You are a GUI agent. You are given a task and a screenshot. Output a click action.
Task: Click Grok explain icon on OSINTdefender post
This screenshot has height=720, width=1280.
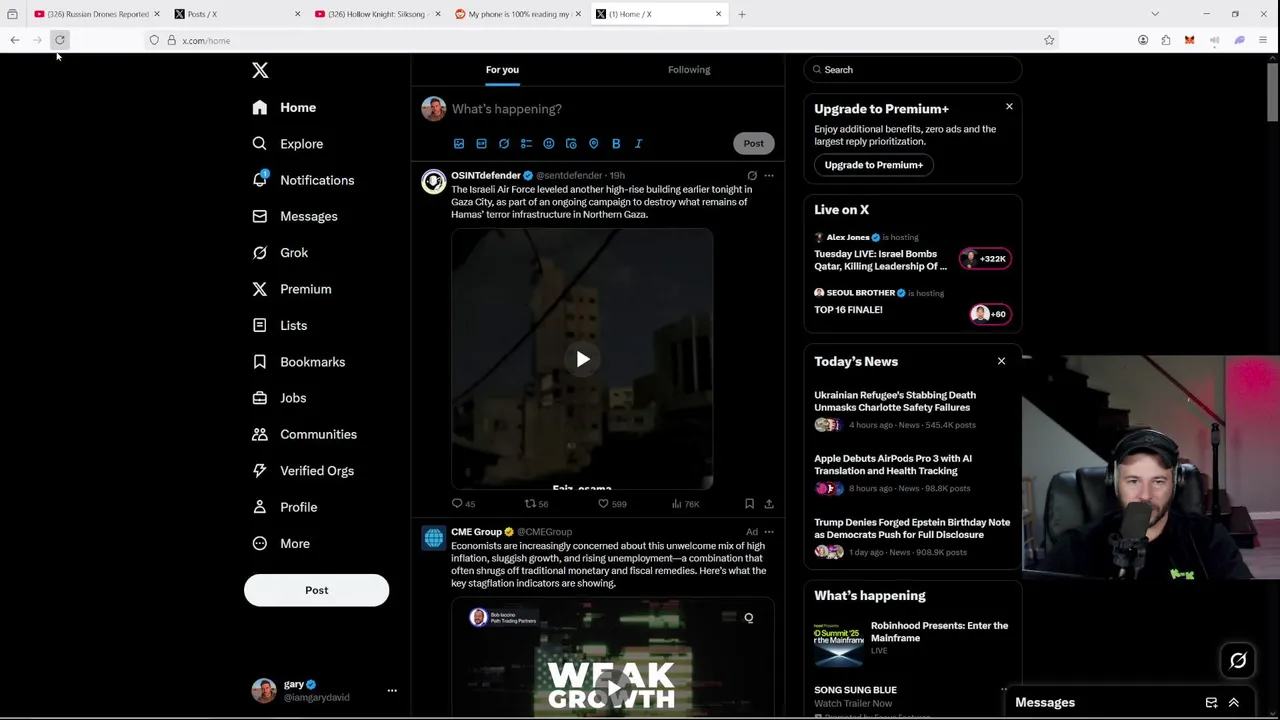tap(752, 176)
